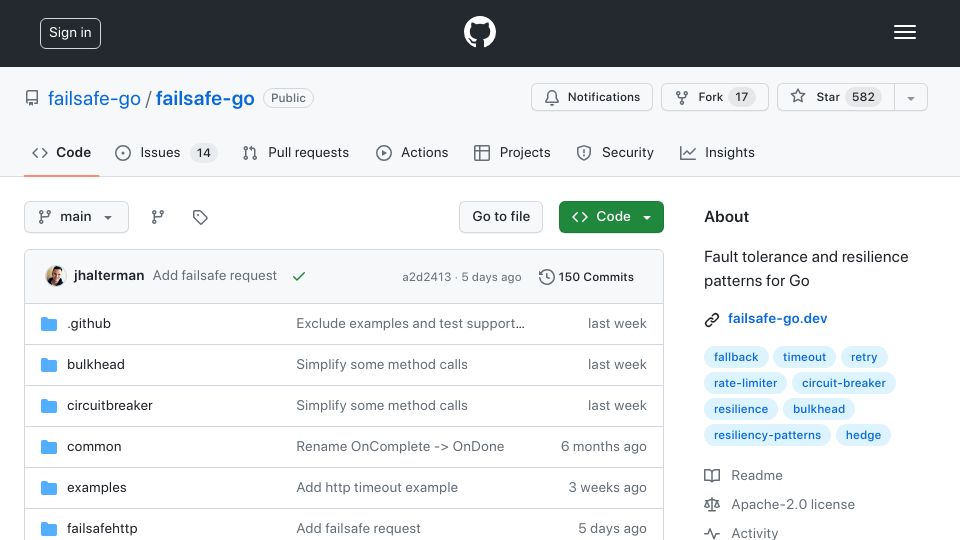The height and width of the screenshot is (540, 960).
Task: Select the hedge topic tag
Action: point(863,435)
